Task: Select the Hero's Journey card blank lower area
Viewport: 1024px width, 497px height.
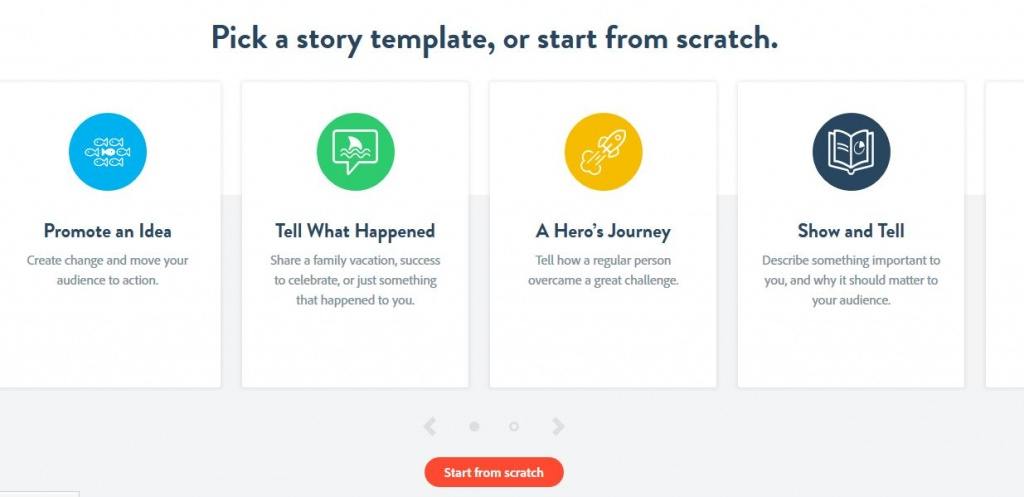Action: (x=603, y=340)
